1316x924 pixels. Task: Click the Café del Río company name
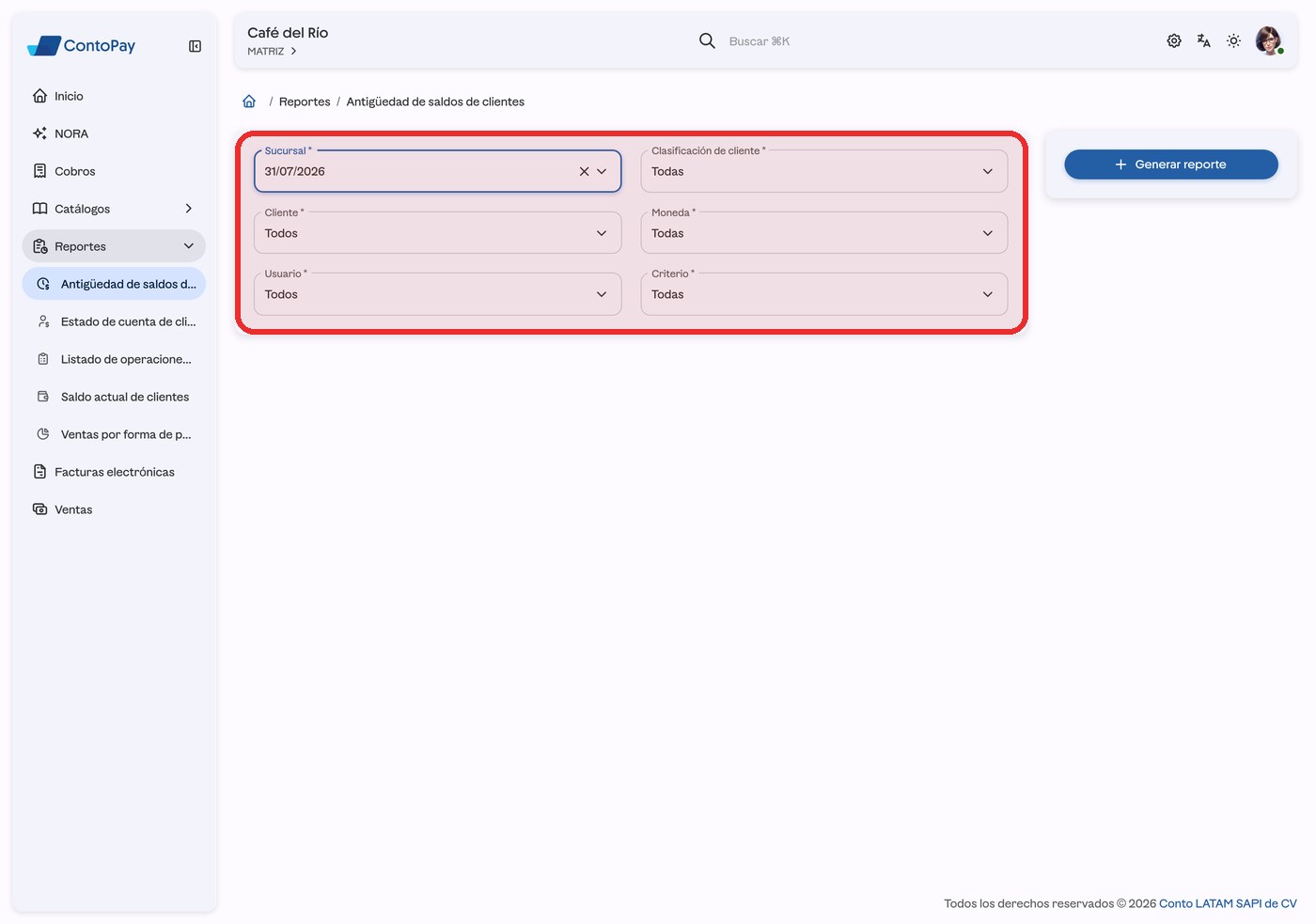coord(288,32)
